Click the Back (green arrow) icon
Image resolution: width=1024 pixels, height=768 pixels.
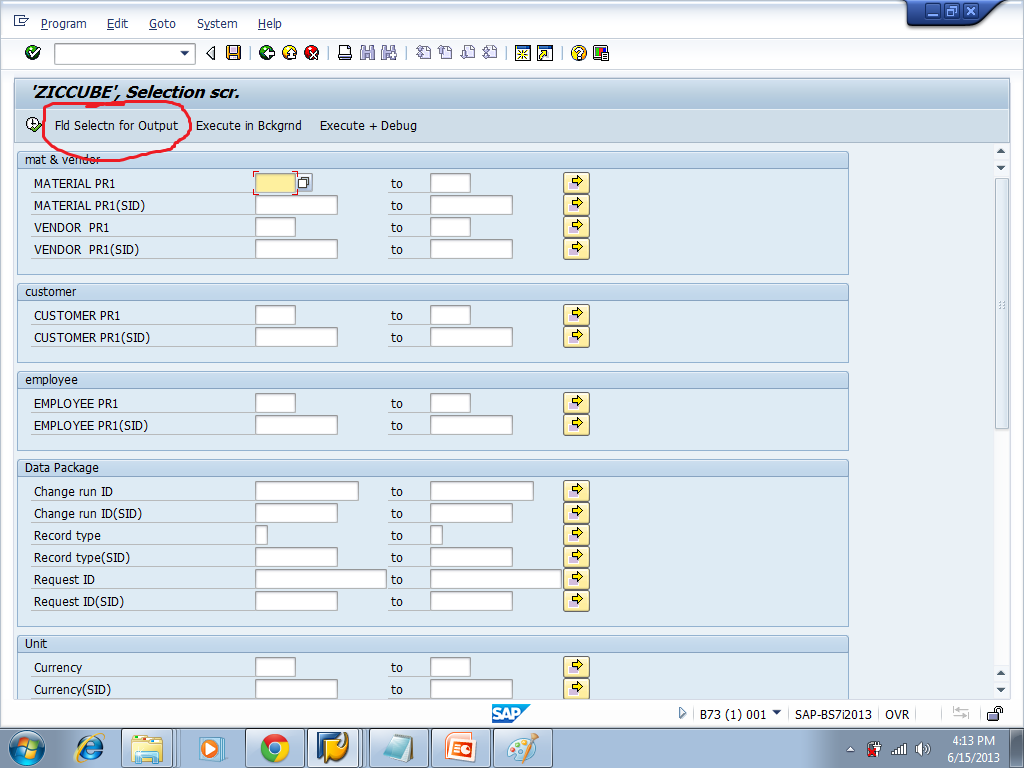pos(266,53)
